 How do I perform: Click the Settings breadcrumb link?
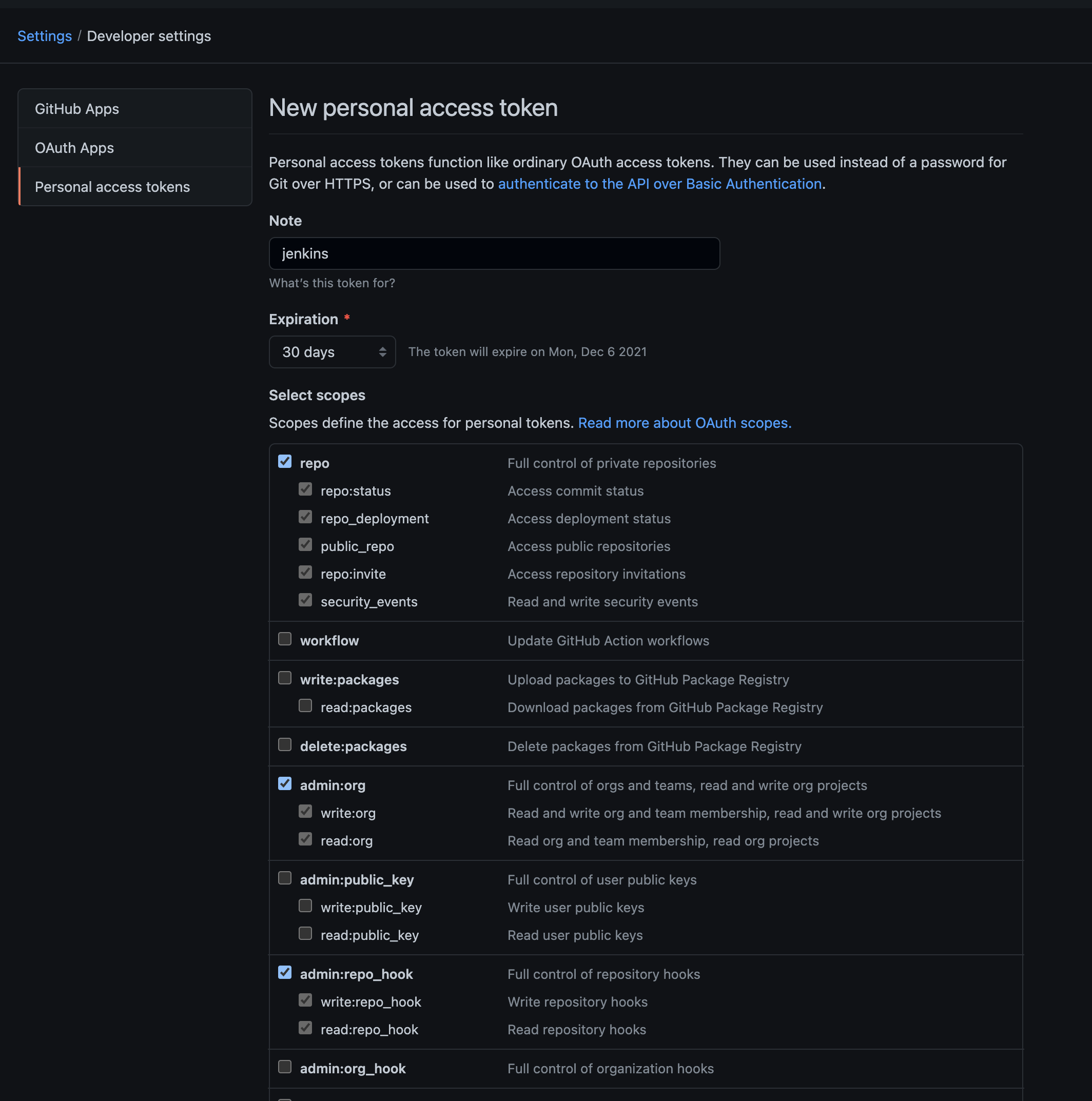[x=45, y=36]
